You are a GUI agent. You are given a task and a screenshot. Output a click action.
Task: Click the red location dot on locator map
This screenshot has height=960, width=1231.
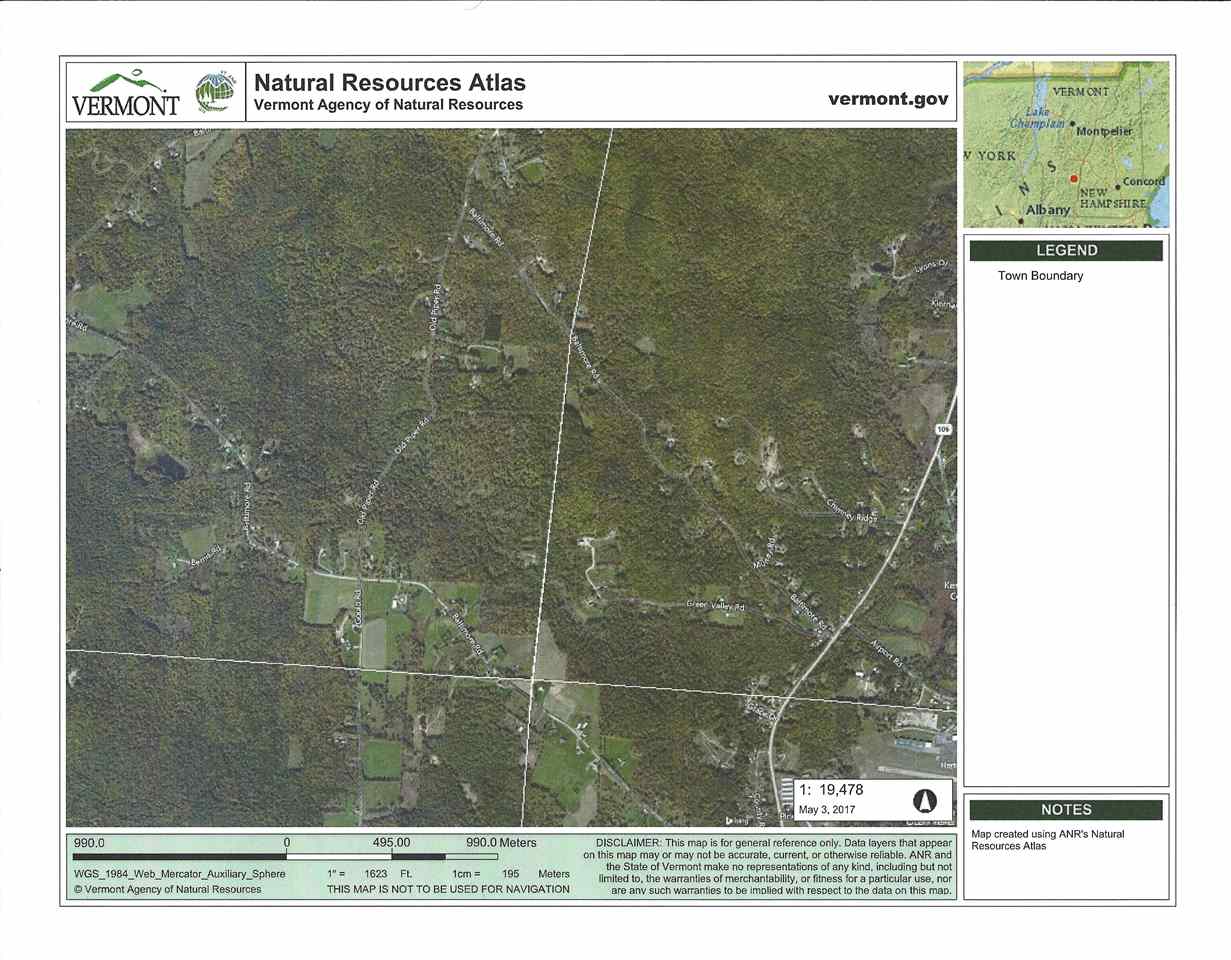pos(1074,179)
